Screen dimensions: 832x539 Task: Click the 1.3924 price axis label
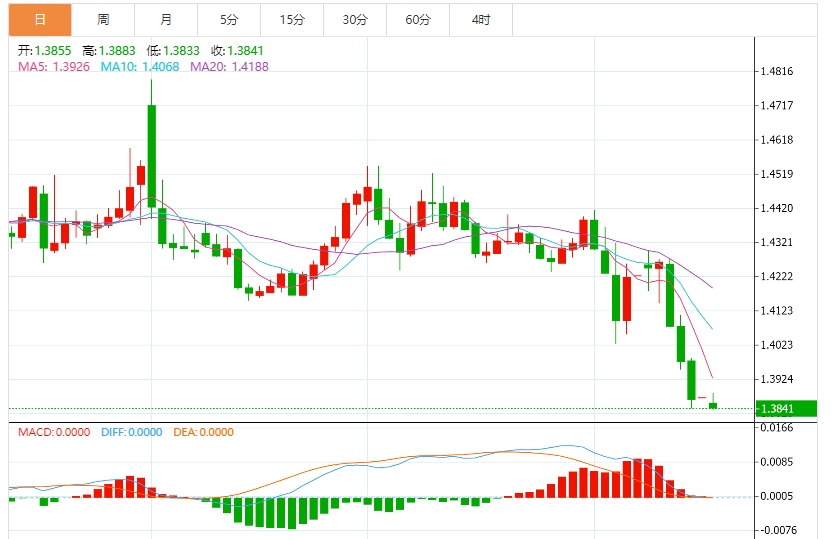[x=777, y=379]
